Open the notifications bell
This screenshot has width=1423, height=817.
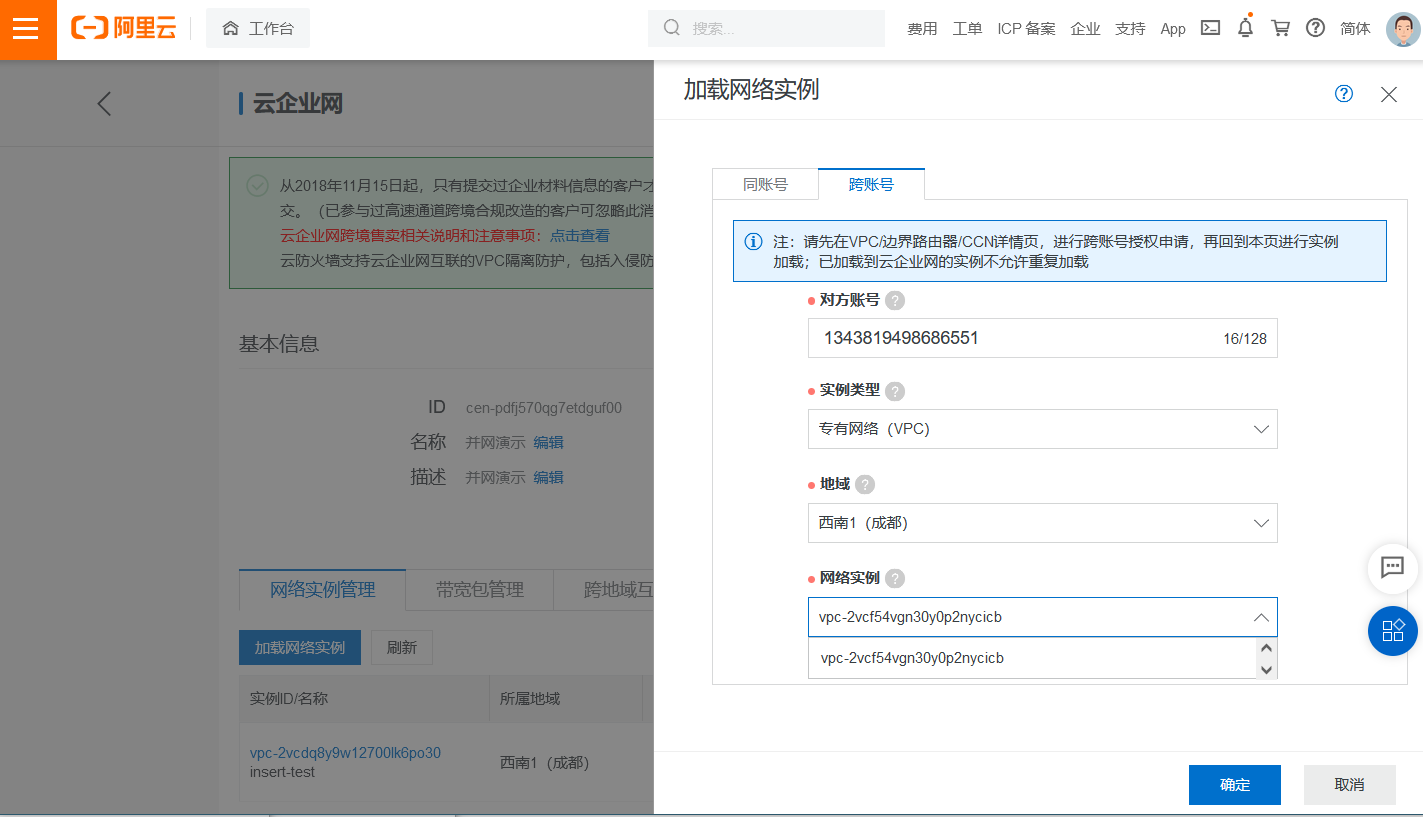(1245, 28)
